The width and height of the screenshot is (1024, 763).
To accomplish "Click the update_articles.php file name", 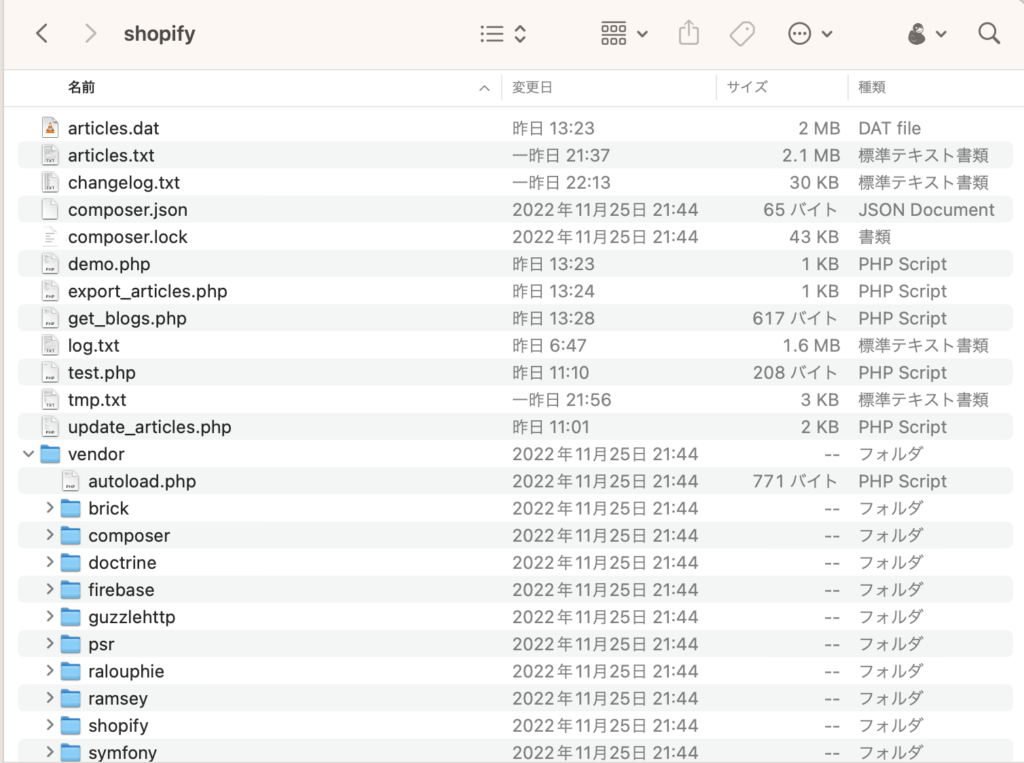I will pos(150,427).
